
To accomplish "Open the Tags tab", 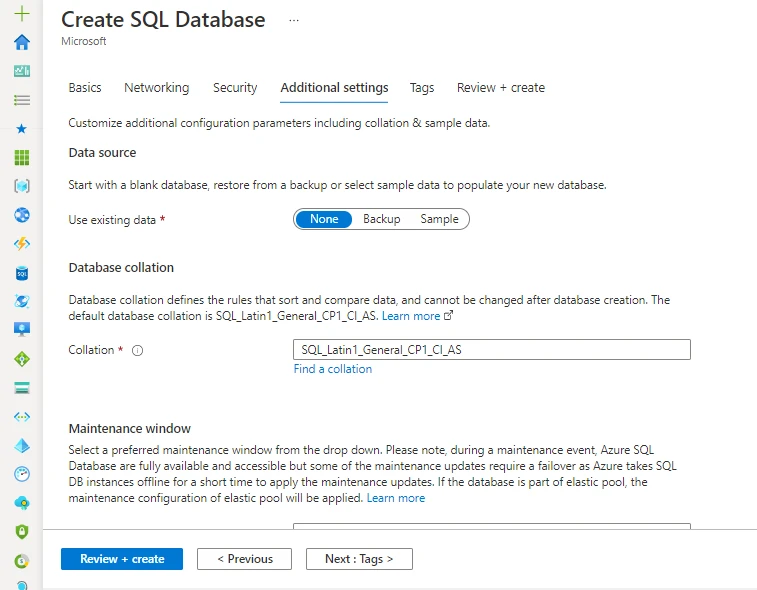I will (422, 87).
